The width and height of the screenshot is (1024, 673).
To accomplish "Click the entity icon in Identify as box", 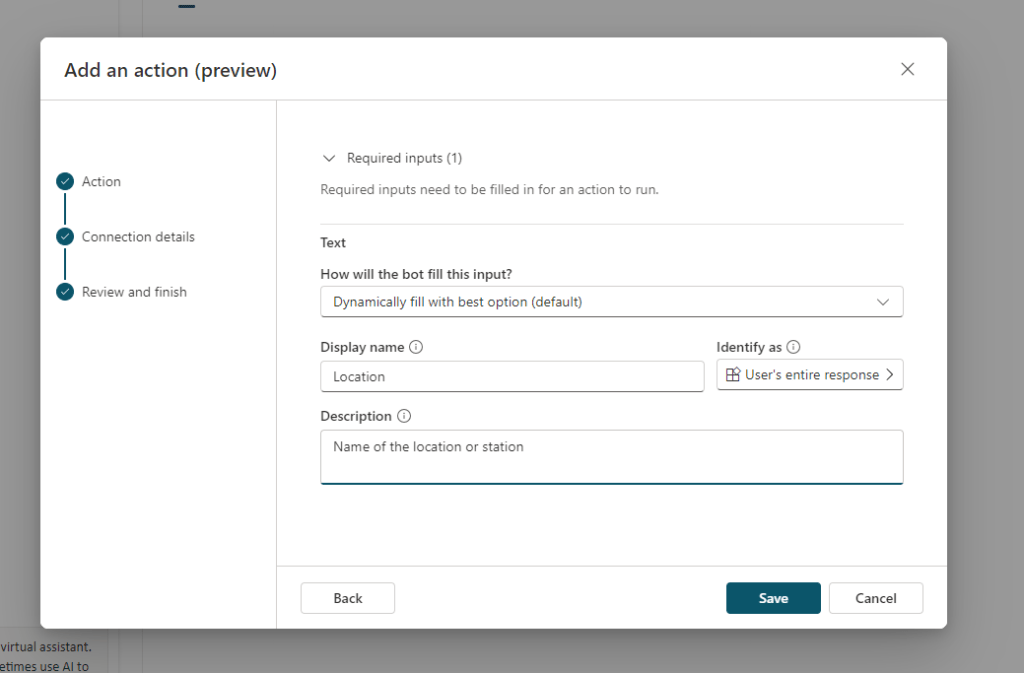I will 733,375.
